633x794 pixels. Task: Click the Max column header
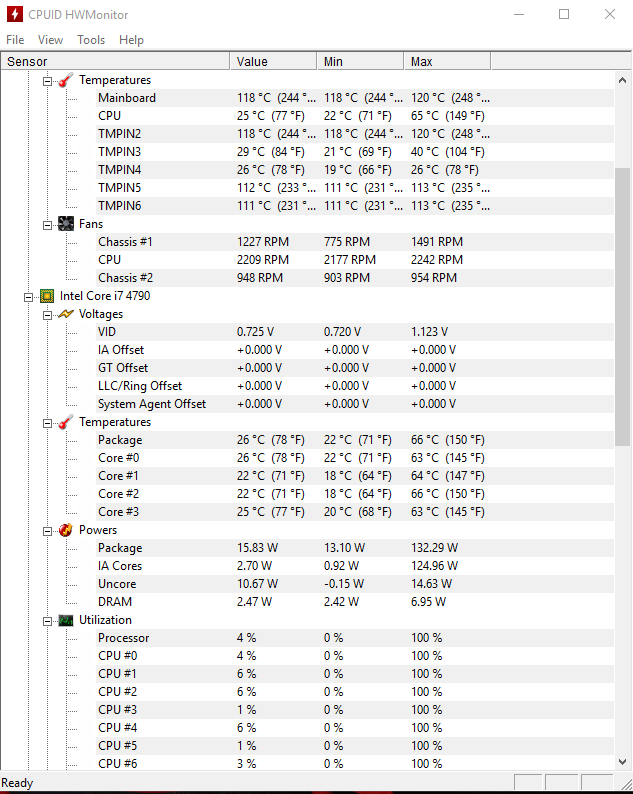tap(447, 62)
